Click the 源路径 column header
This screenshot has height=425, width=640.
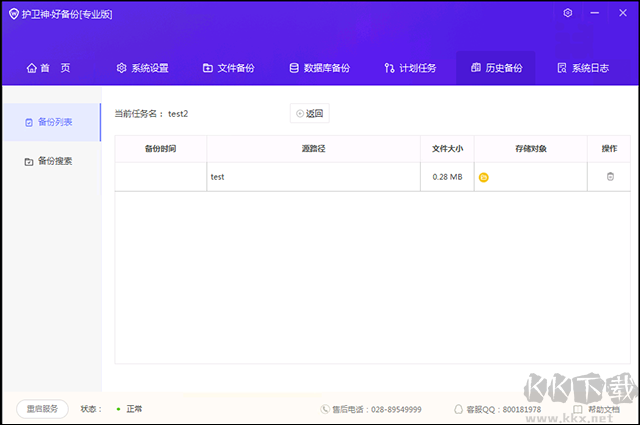(313, 149)
